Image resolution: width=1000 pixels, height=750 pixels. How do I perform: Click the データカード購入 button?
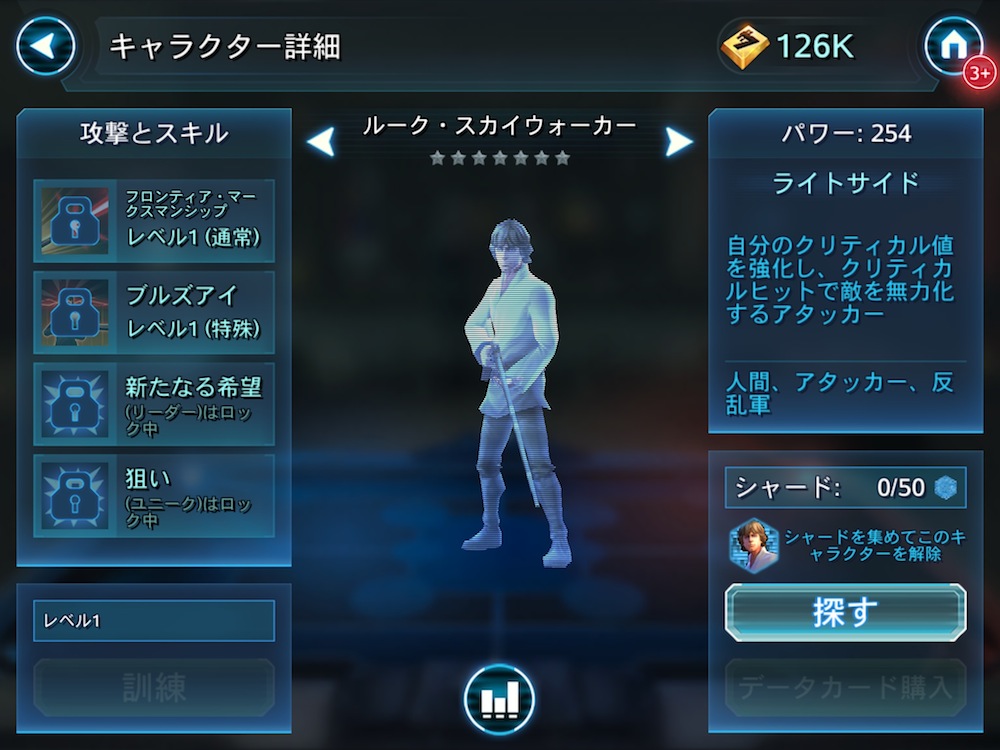tap(846, 688)
